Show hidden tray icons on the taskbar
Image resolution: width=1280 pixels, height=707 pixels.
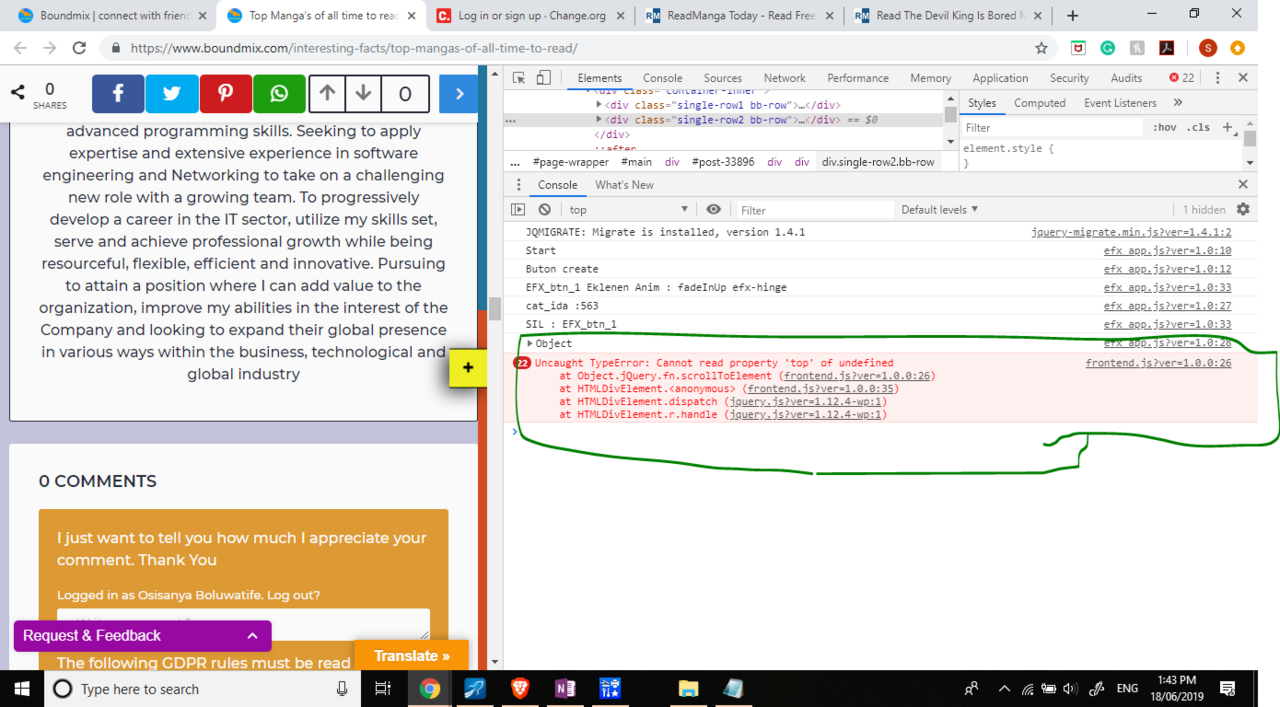tap(1003, 689)
